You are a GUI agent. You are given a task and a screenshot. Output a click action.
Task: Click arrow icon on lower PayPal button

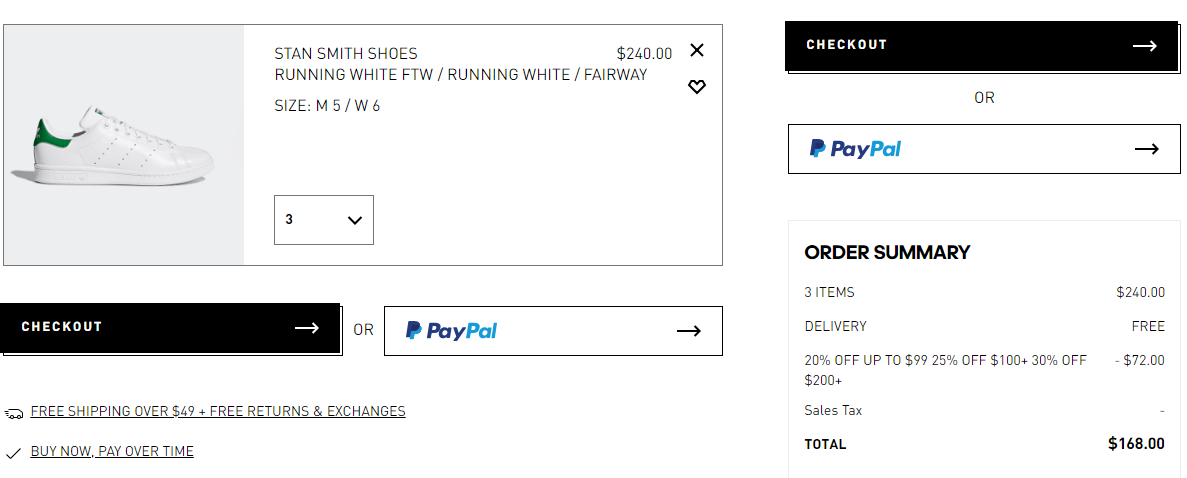tap(689, 331)
